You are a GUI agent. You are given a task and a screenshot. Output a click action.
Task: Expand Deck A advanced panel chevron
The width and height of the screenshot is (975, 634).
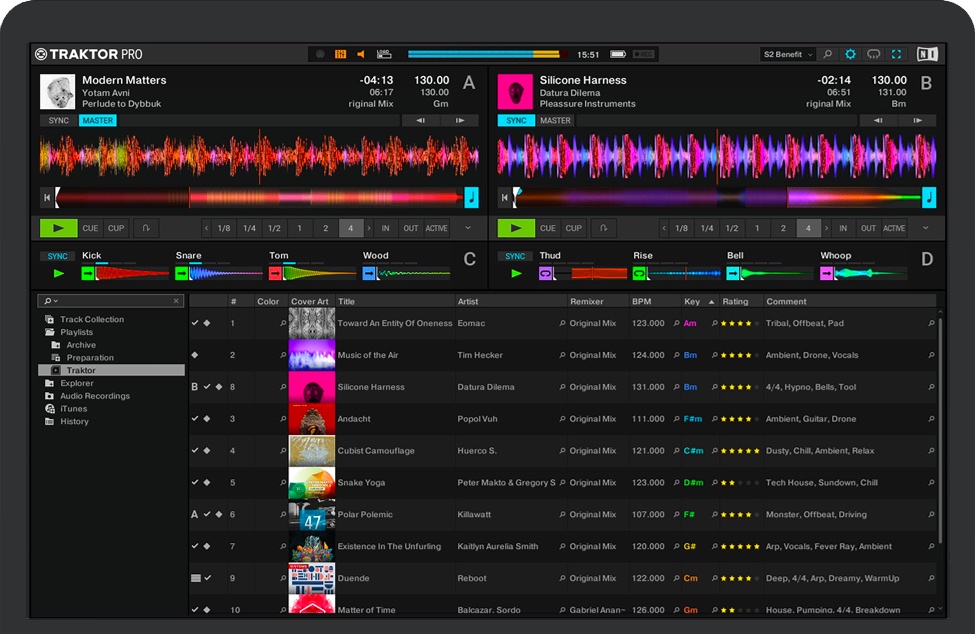point(467,228)
